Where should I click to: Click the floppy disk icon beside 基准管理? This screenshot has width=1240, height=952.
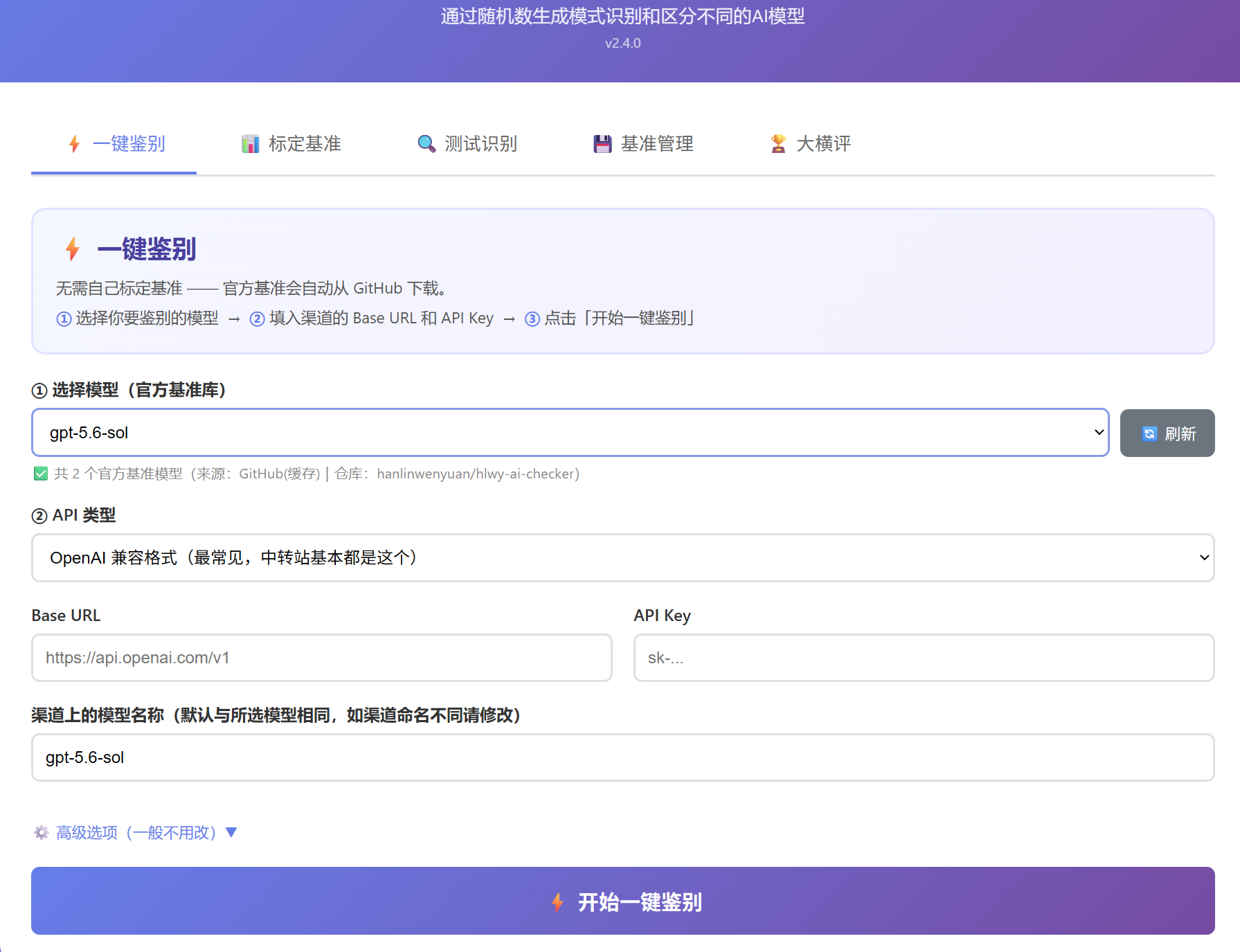tap(602, 144)
